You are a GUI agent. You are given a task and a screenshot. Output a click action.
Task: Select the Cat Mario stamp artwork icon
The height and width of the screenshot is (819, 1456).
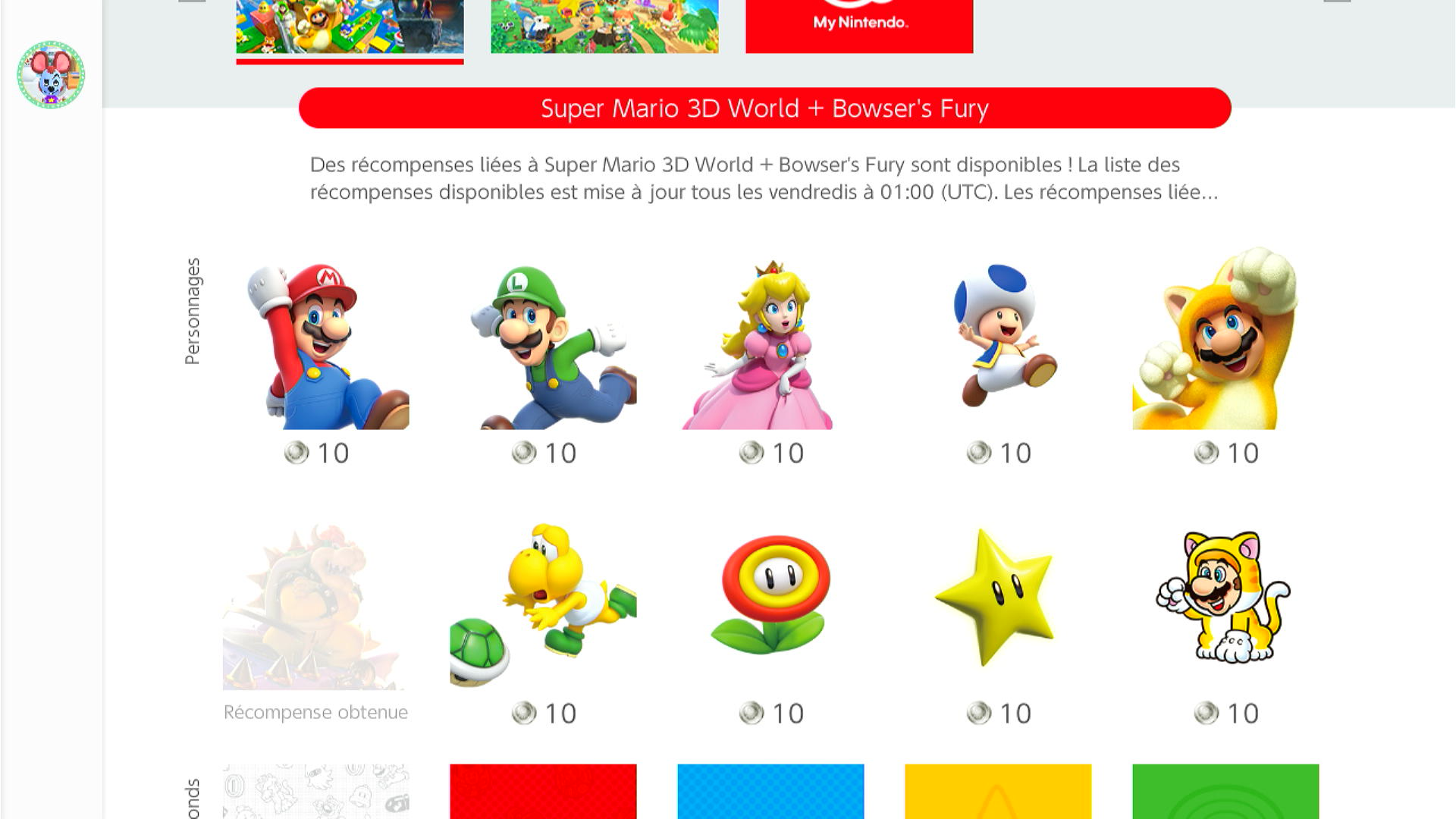[x=1226, y=598]
